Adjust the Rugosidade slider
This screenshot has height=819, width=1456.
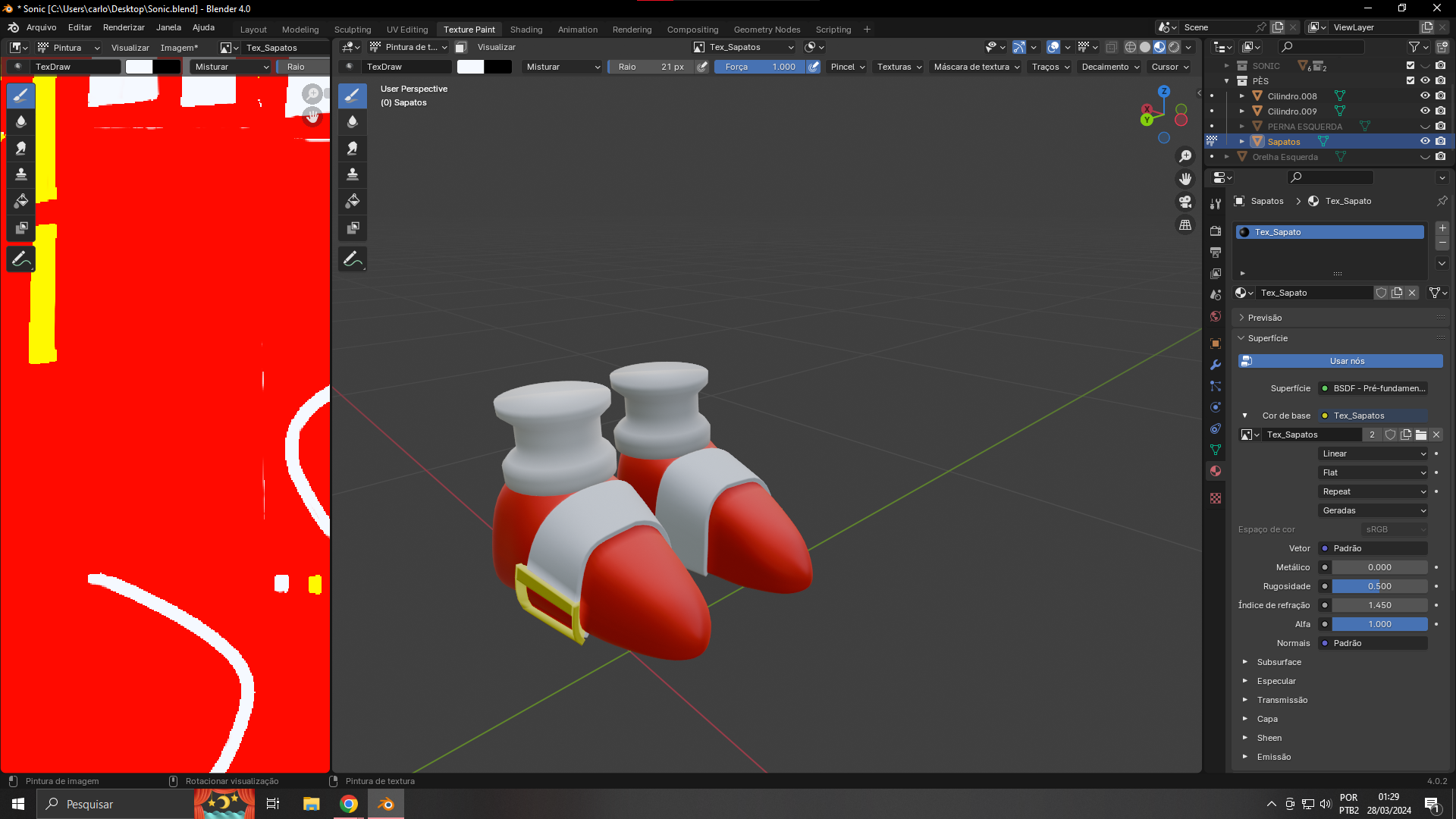point(1379,586)
